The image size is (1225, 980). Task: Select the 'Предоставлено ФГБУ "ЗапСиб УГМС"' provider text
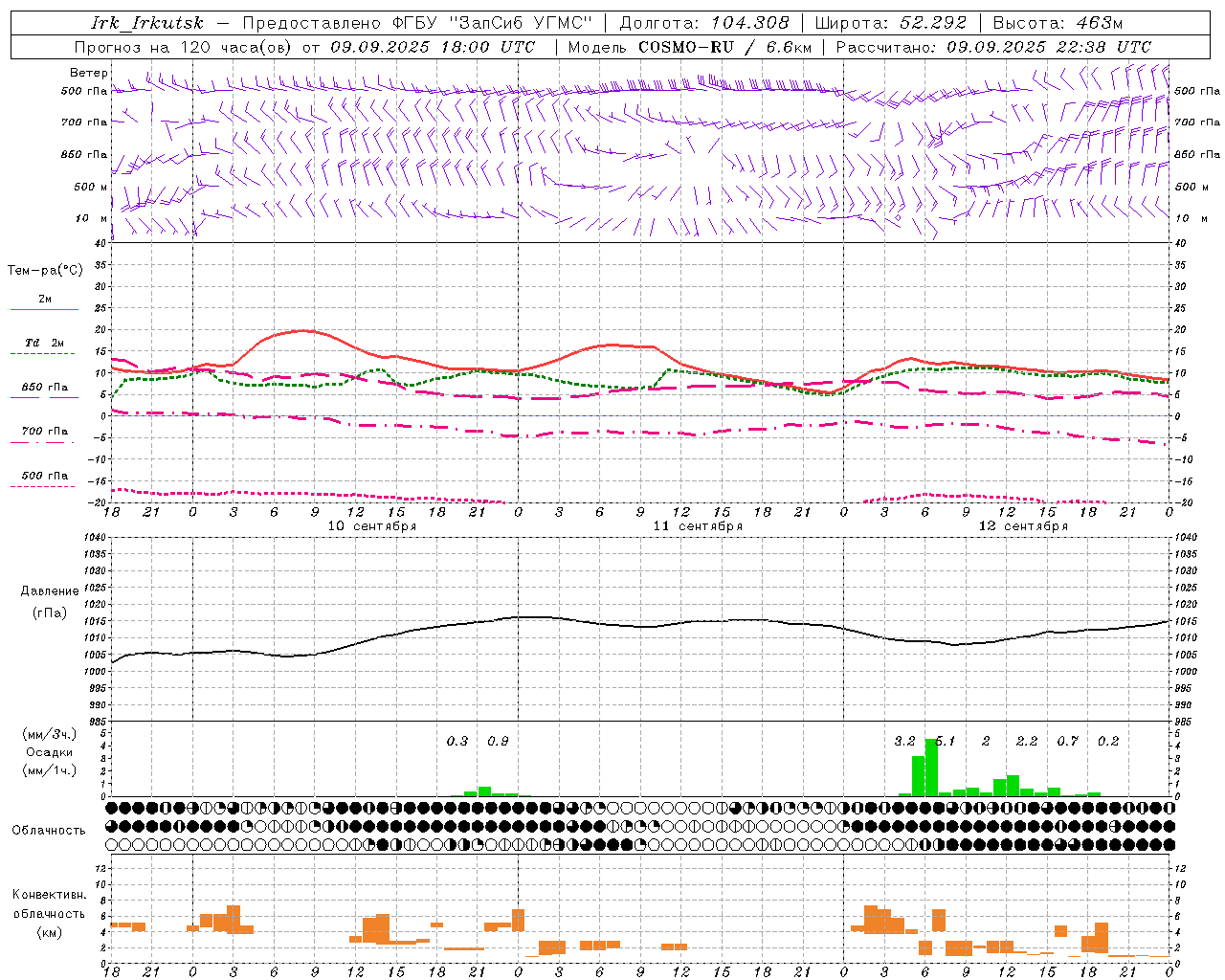point(417,23)
